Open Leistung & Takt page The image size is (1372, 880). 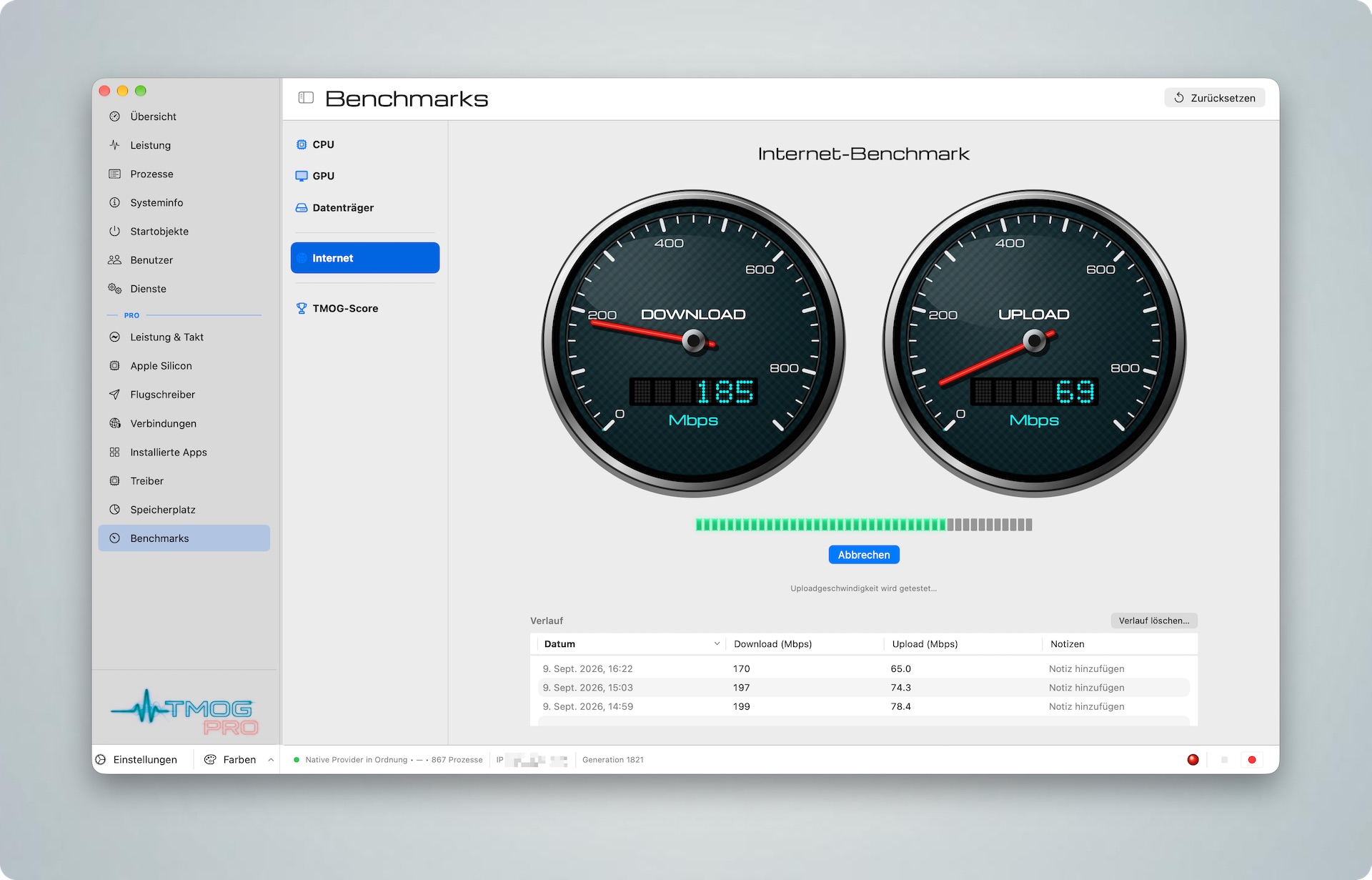[x=184, y=337]
